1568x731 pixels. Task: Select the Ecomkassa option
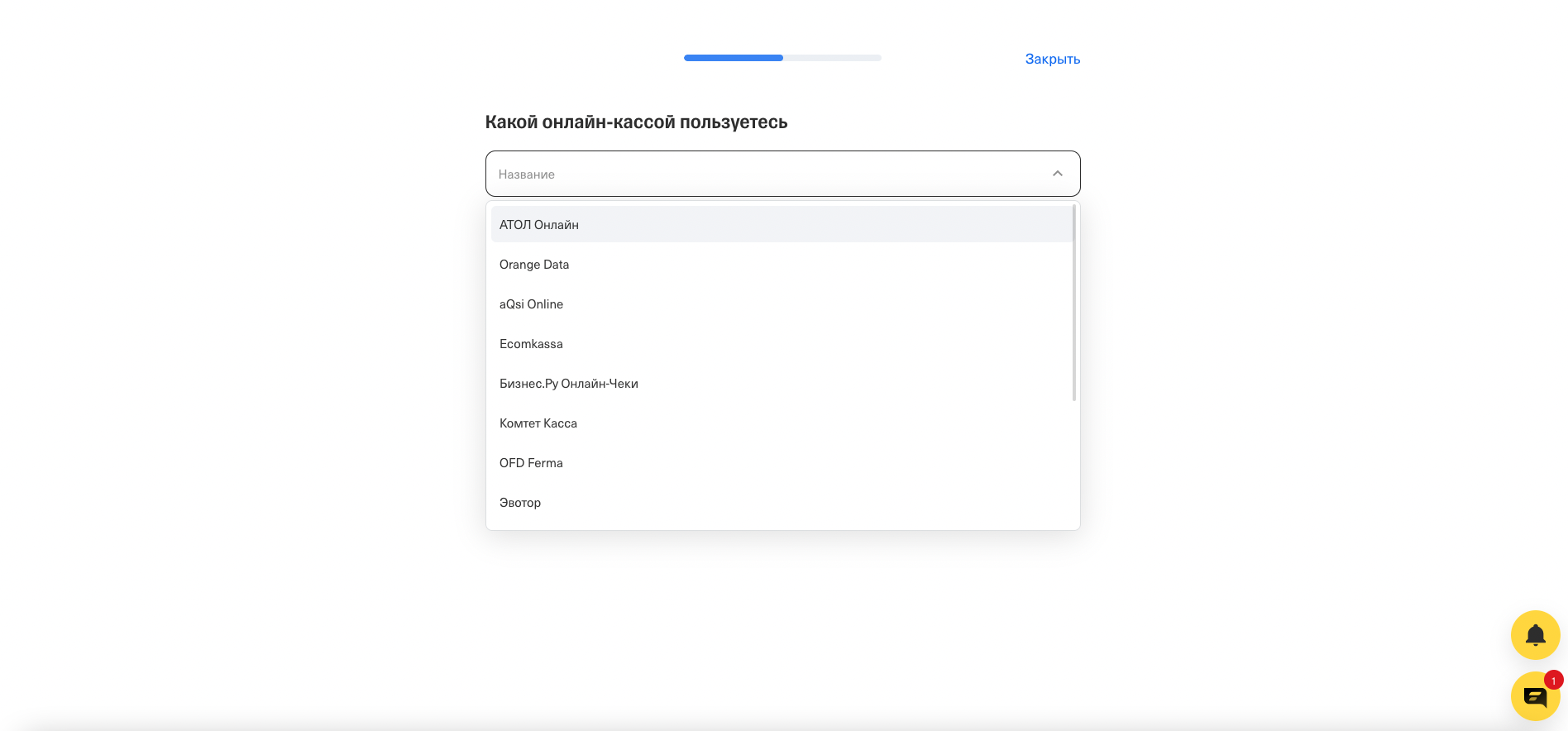[531, 344]
